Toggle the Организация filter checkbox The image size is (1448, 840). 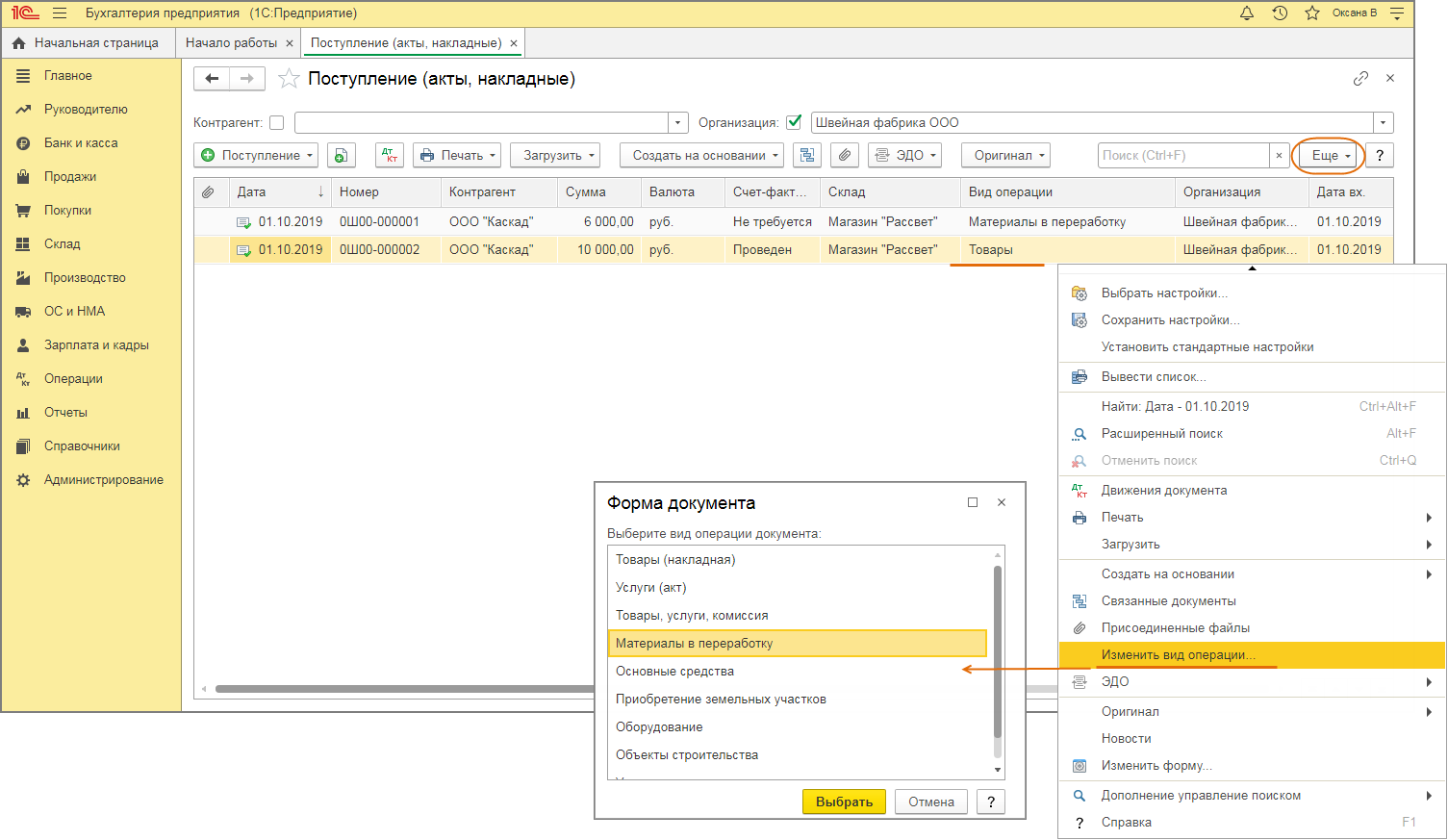[x=794, y=122]
